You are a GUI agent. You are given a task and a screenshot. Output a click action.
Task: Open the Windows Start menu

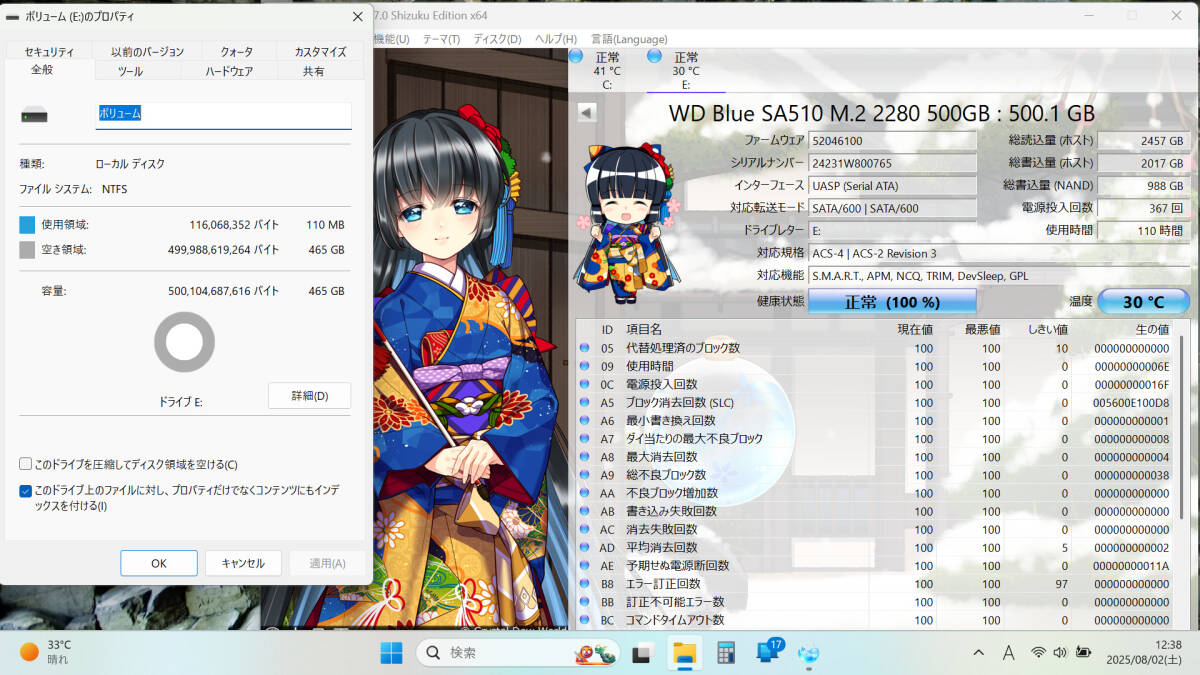(x=391, y=653)
